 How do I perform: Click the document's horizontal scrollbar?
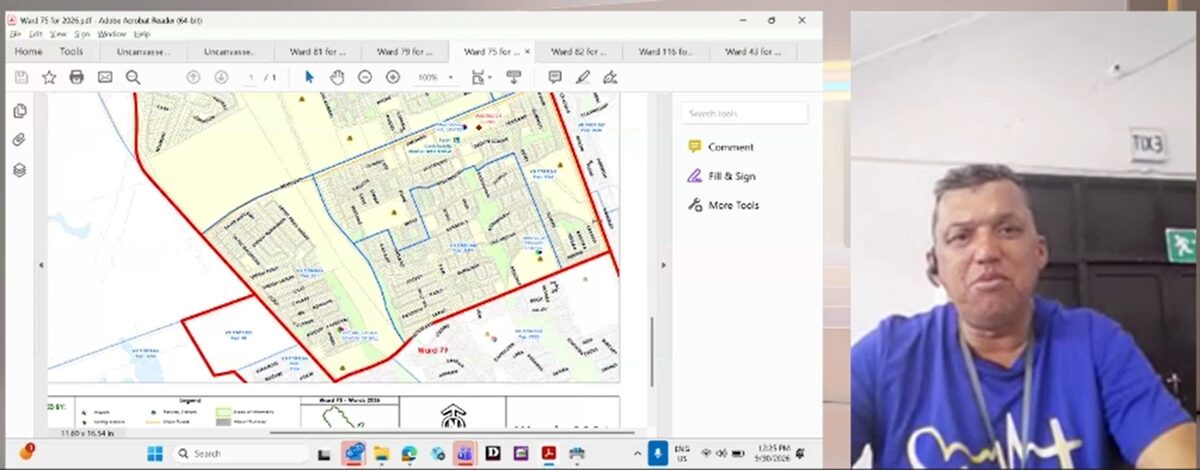(x=450, y=432)
